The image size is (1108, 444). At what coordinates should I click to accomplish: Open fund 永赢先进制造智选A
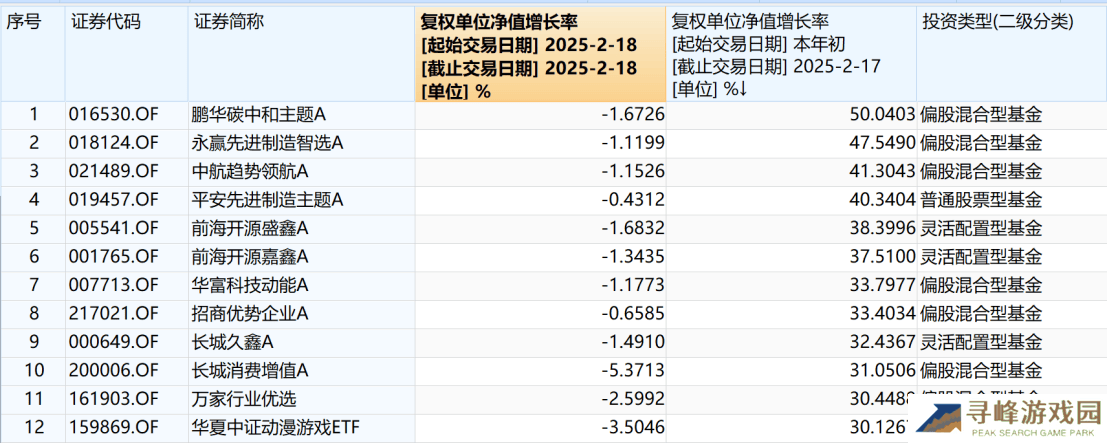tap(268, 144)
